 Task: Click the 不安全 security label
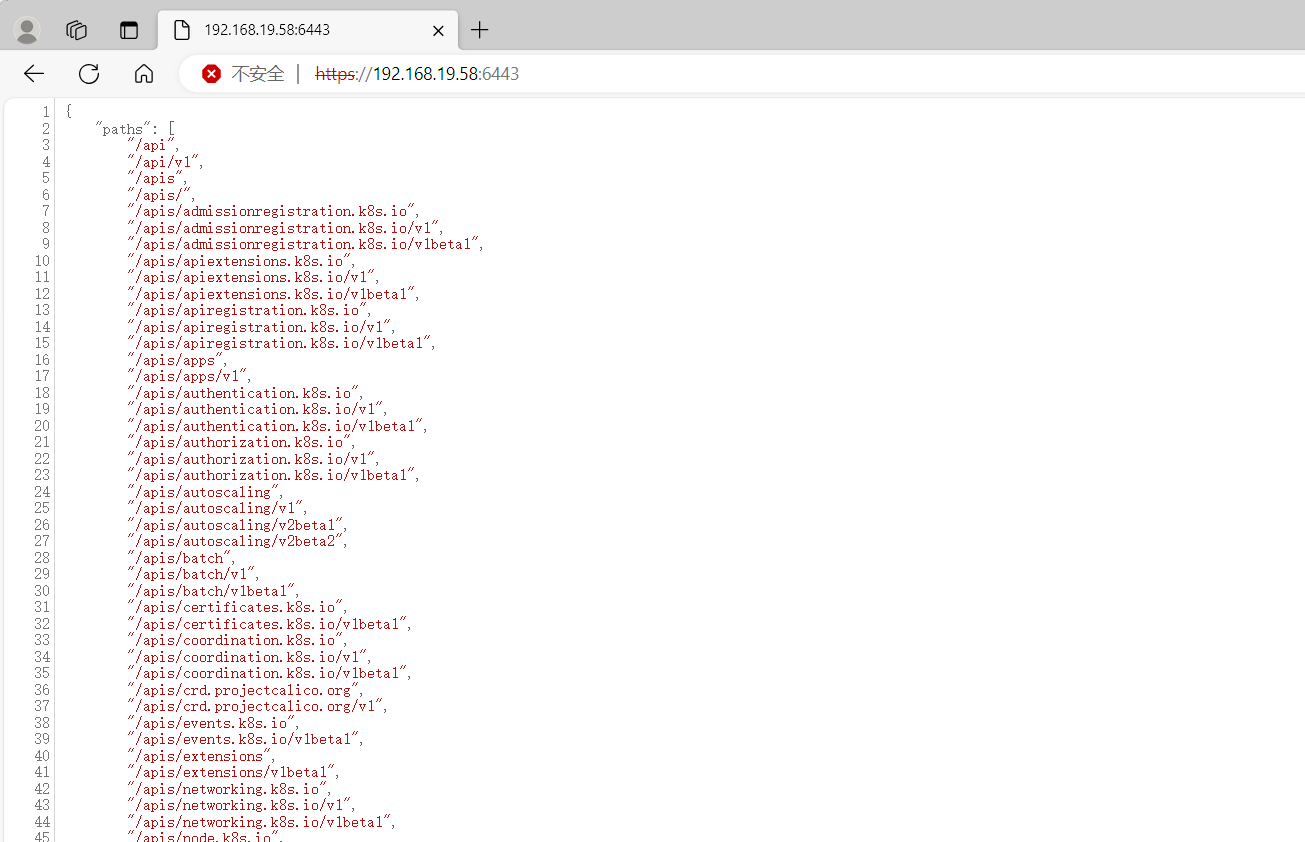coord(258,74)
